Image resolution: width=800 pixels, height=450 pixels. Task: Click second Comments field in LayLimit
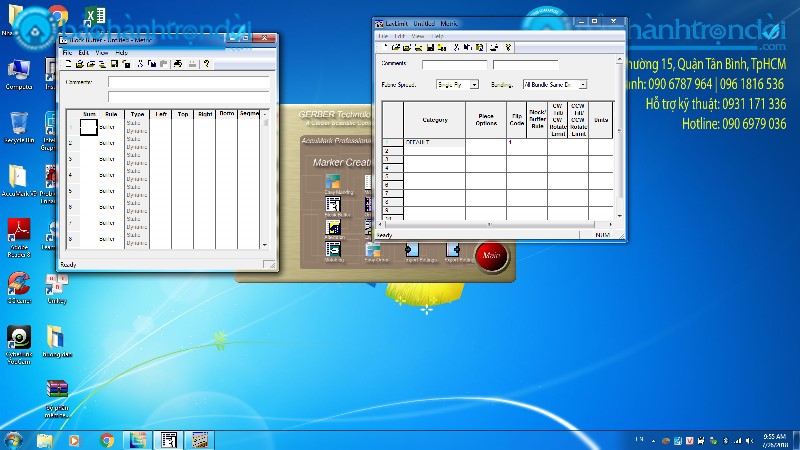[526, 65]
